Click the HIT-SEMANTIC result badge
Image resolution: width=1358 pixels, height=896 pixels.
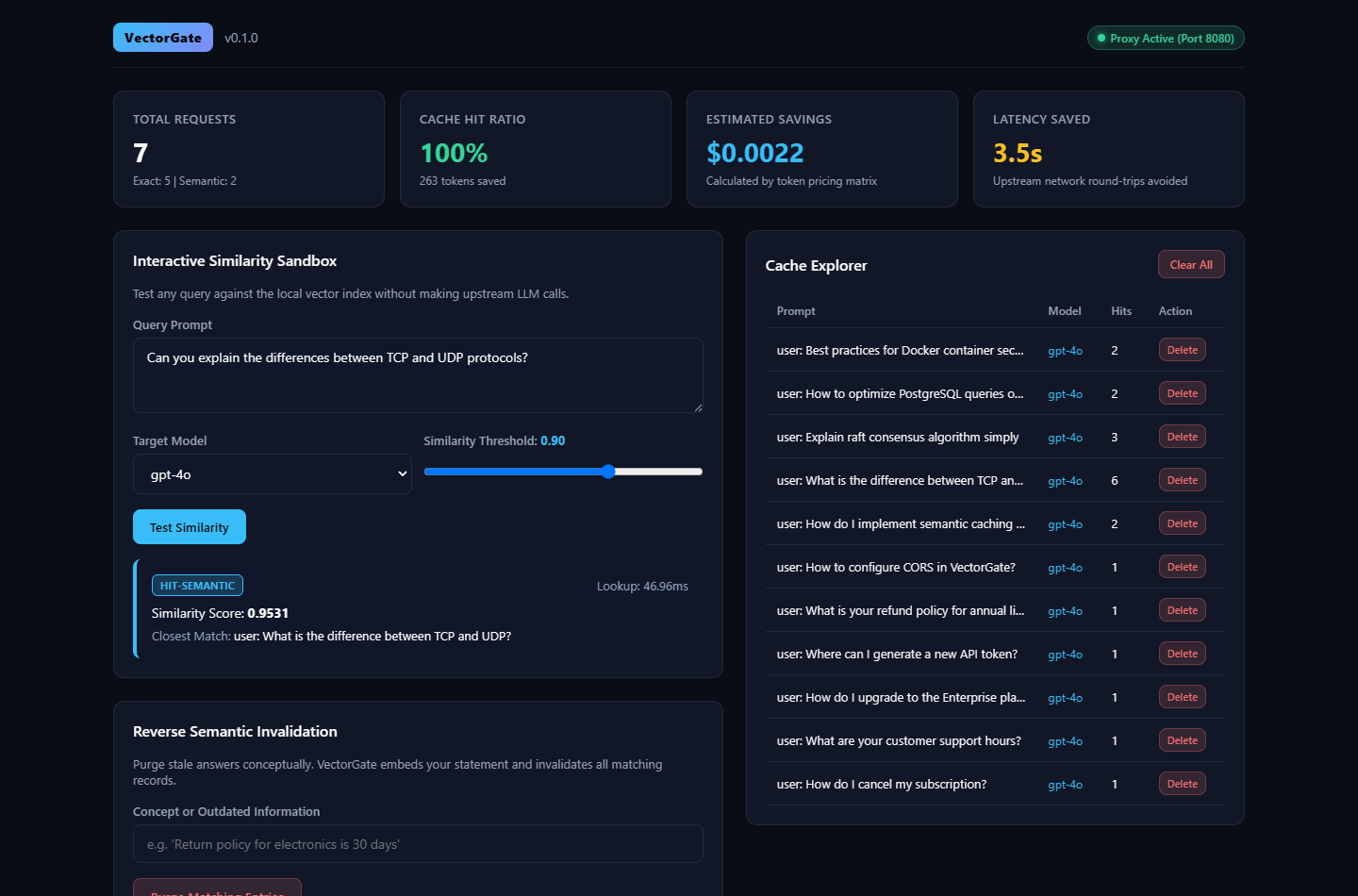coord(197,586)
